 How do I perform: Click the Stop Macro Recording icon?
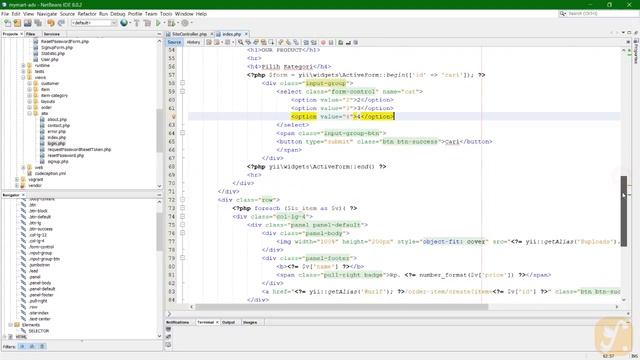coord(331,42)
